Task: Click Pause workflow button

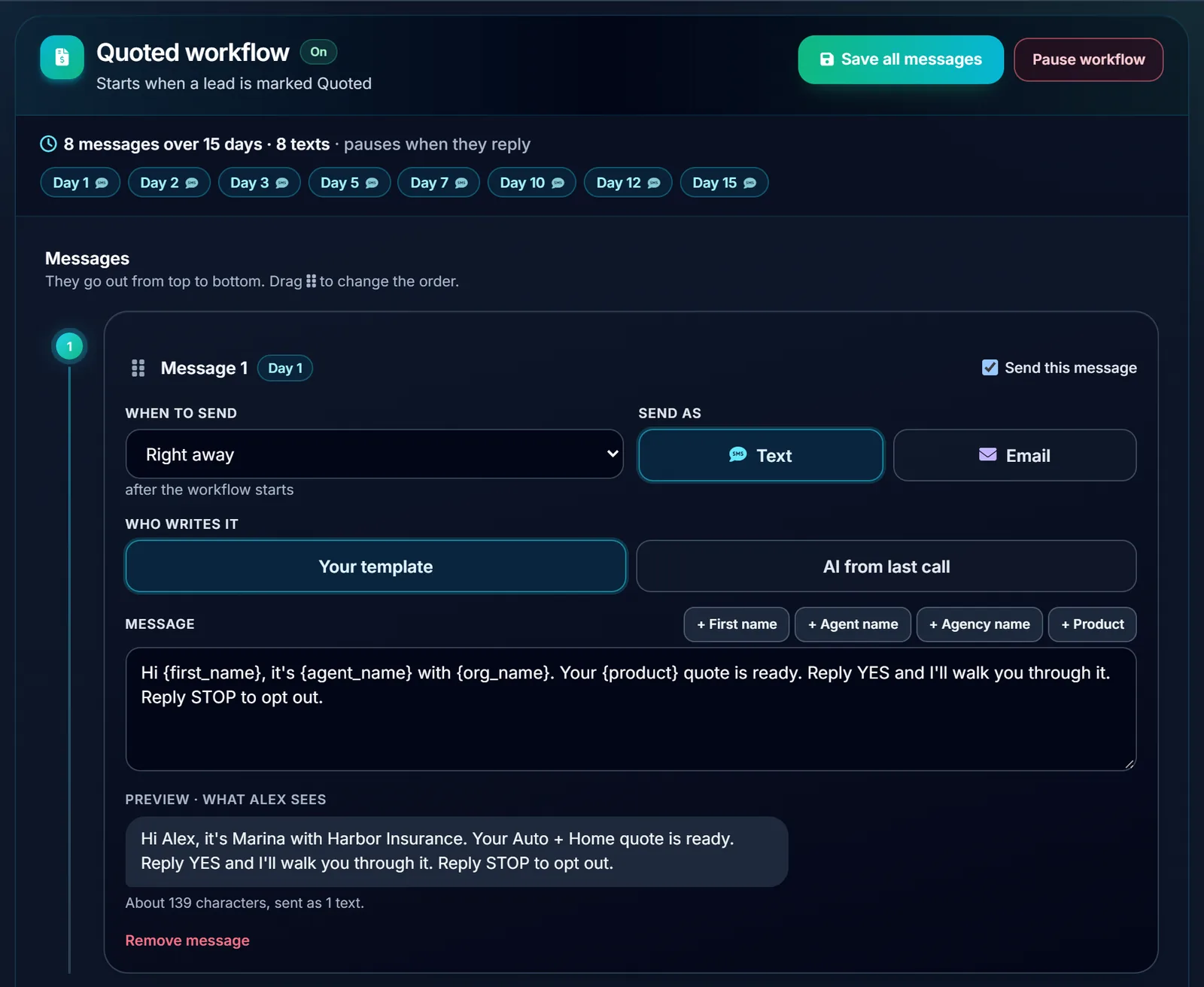Action: (x=1088, y=59)
